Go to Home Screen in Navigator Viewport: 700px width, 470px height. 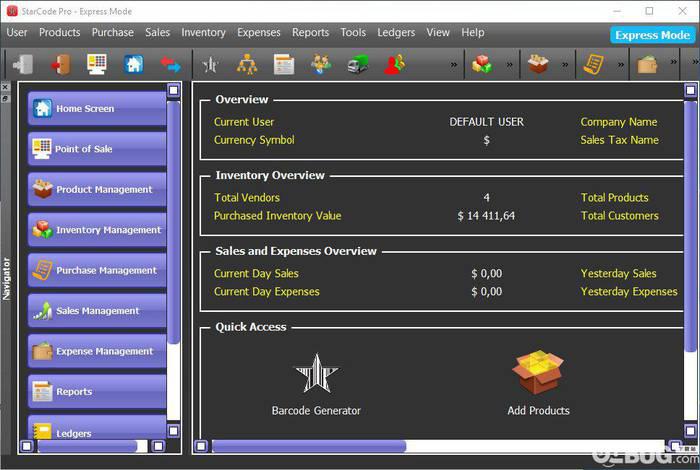(x=97, y=108)
